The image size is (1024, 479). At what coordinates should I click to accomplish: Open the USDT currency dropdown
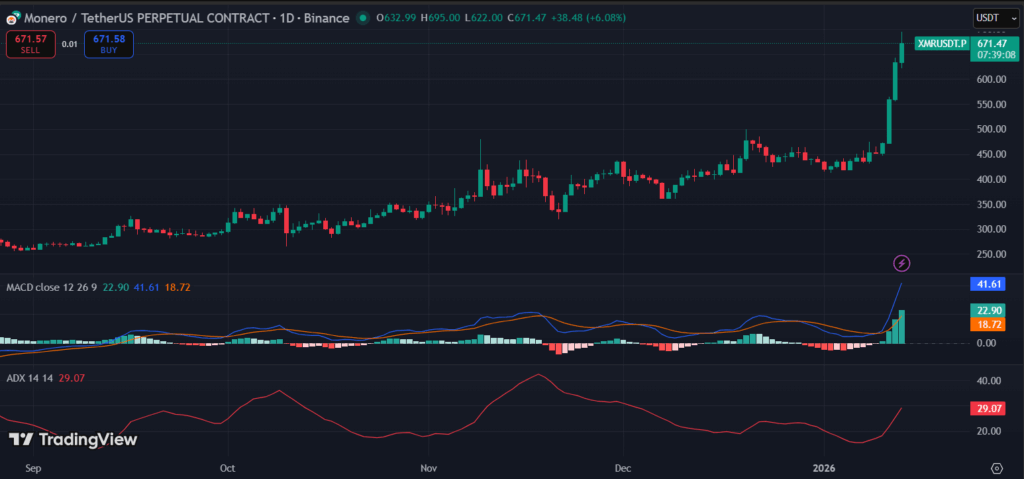(992, 18)
